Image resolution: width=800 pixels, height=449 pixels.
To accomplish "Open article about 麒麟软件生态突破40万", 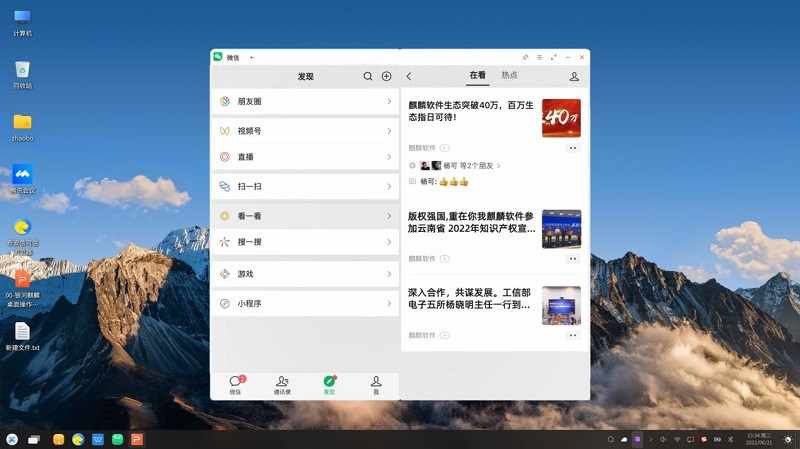I will coord(469,110).
